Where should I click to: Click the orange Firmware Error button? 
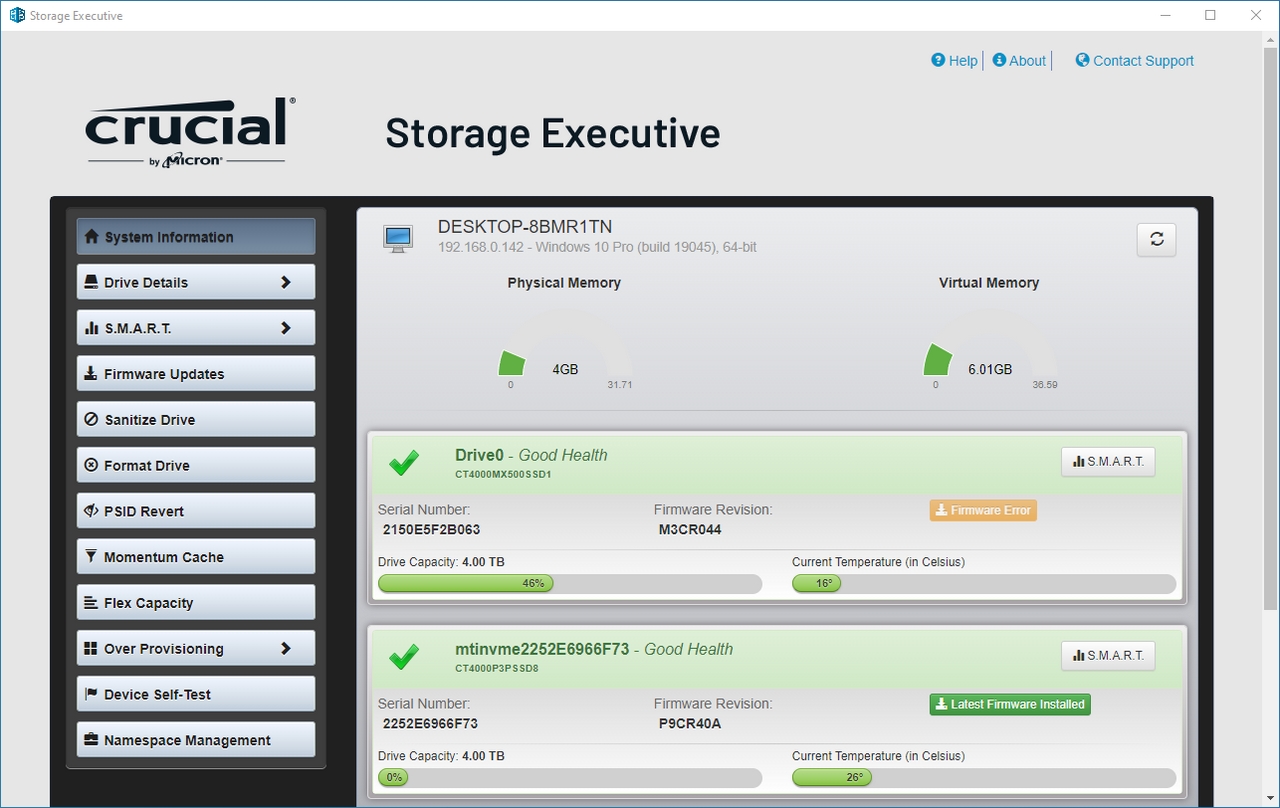(x=983, y=510)
